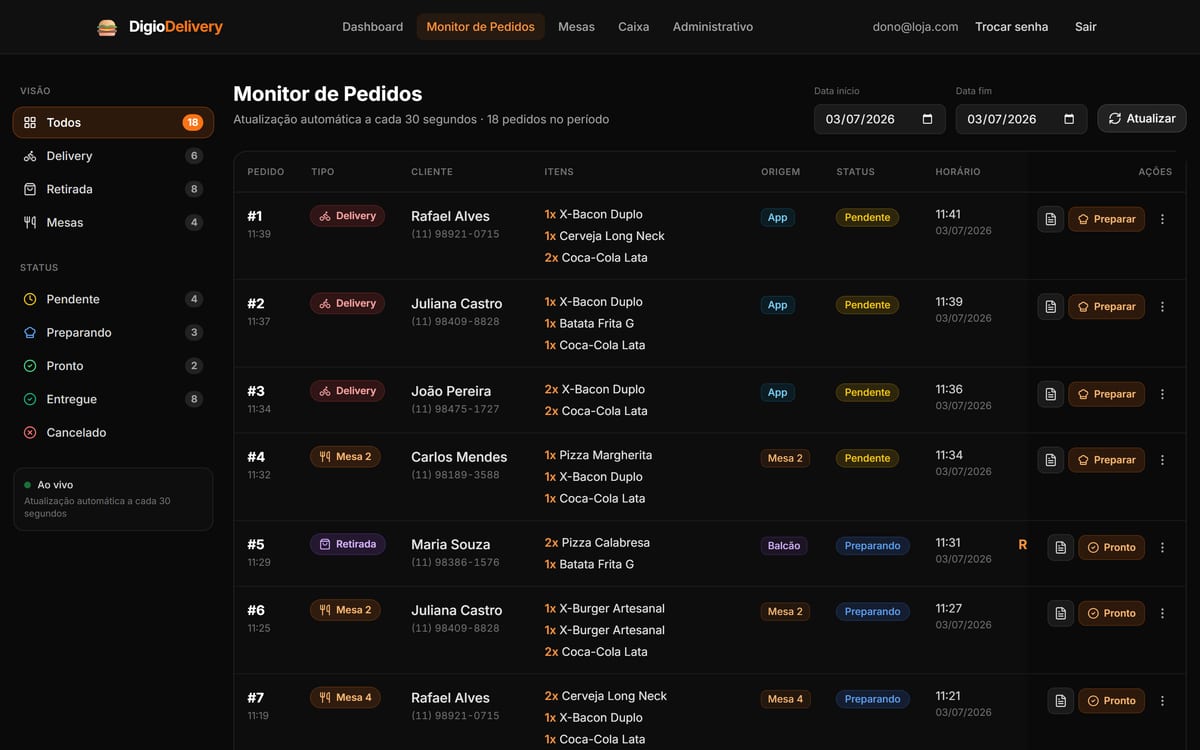Click Preparar for order #2
The image size is (1200, 750).
coord(1106,307)
